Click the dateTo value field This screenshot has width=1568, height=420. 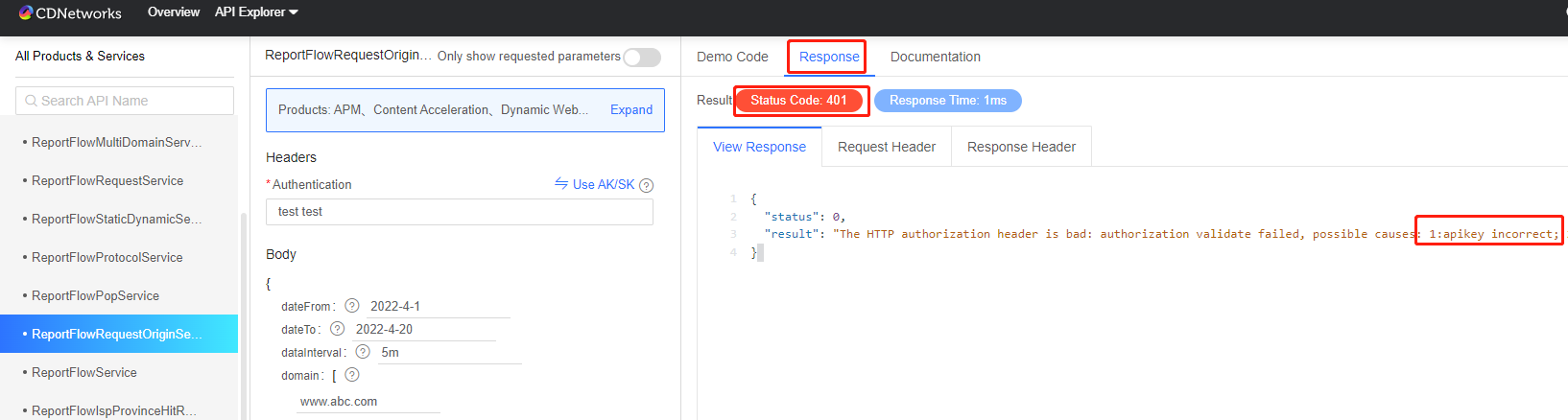tap(423, 330)
